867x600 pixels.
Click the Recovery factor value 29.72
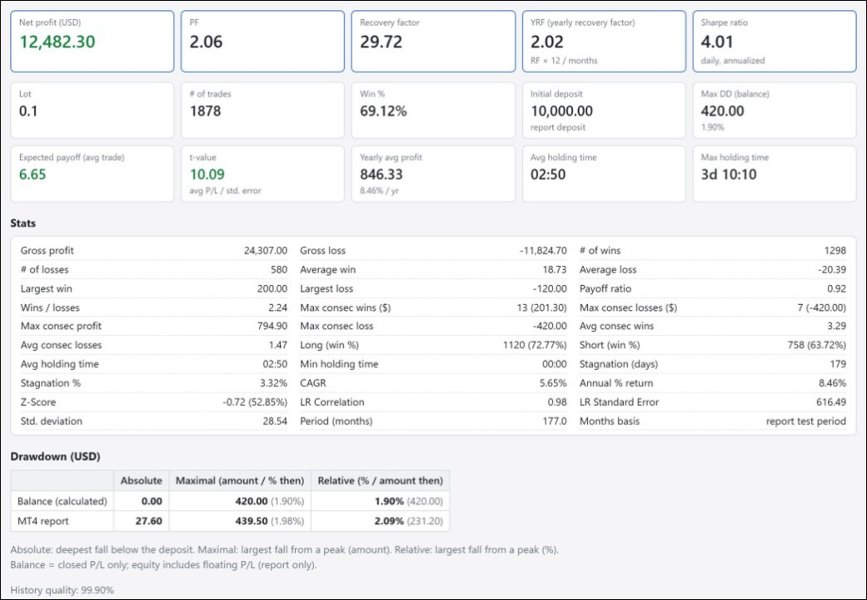tap(381, 42)
